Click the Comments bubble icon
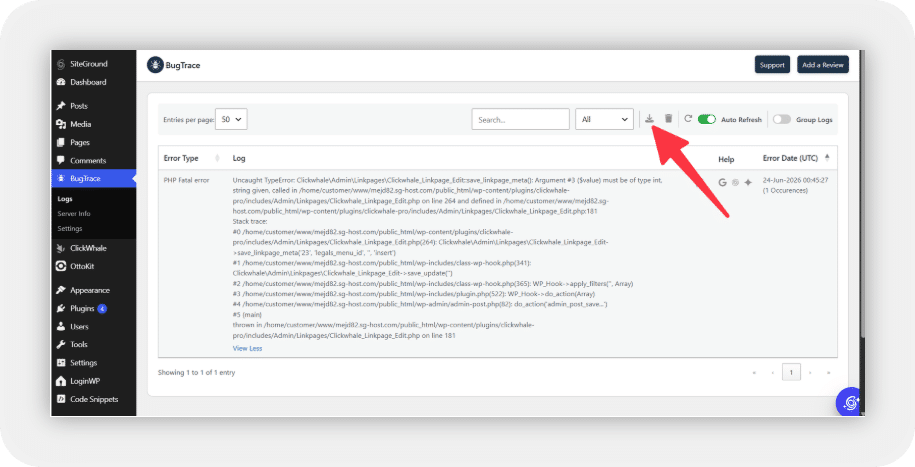915x467 pixels. coord(61,161)
